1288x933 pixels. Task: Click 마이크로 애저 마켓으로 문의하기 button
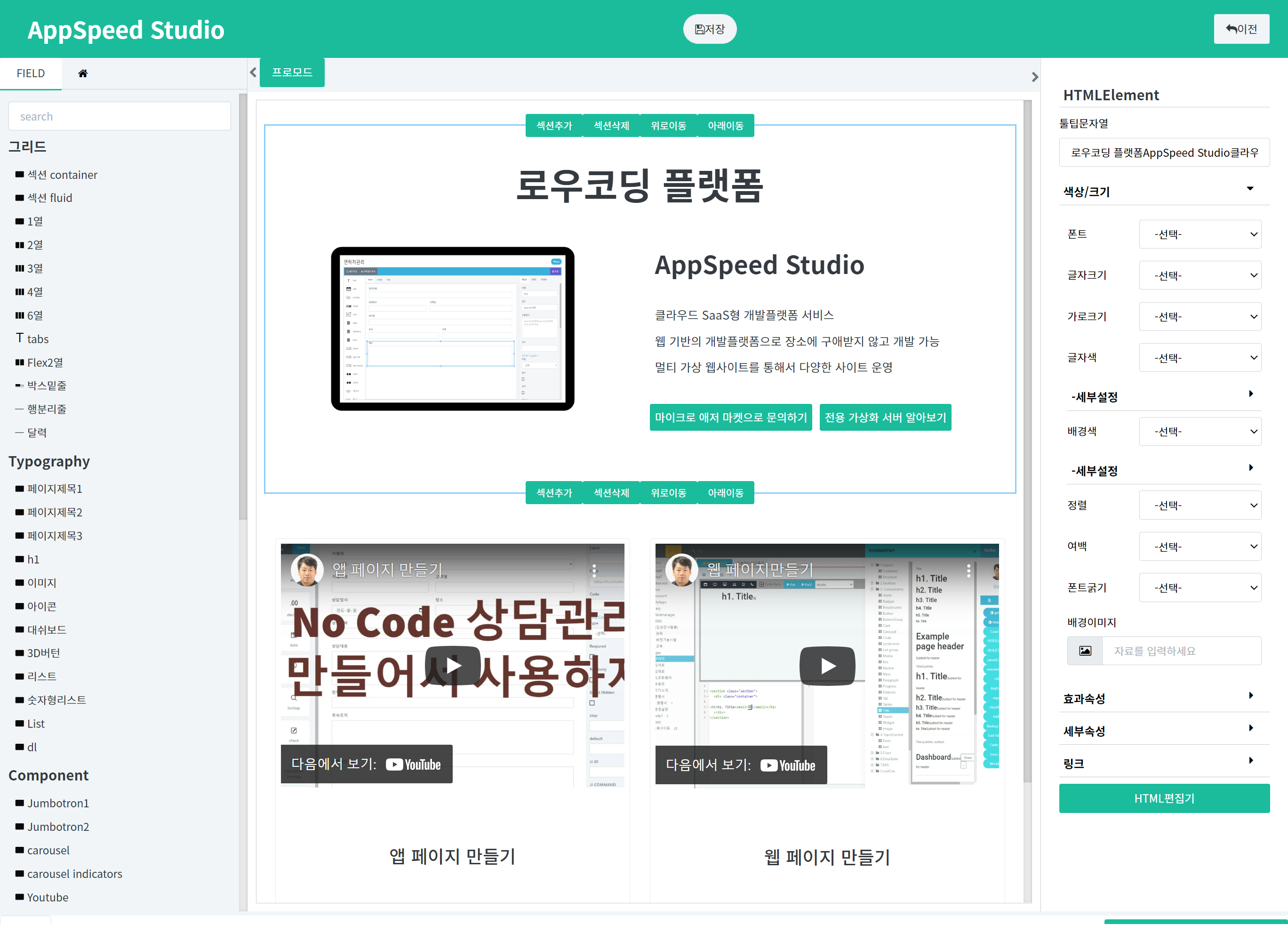tap(731, 418)
